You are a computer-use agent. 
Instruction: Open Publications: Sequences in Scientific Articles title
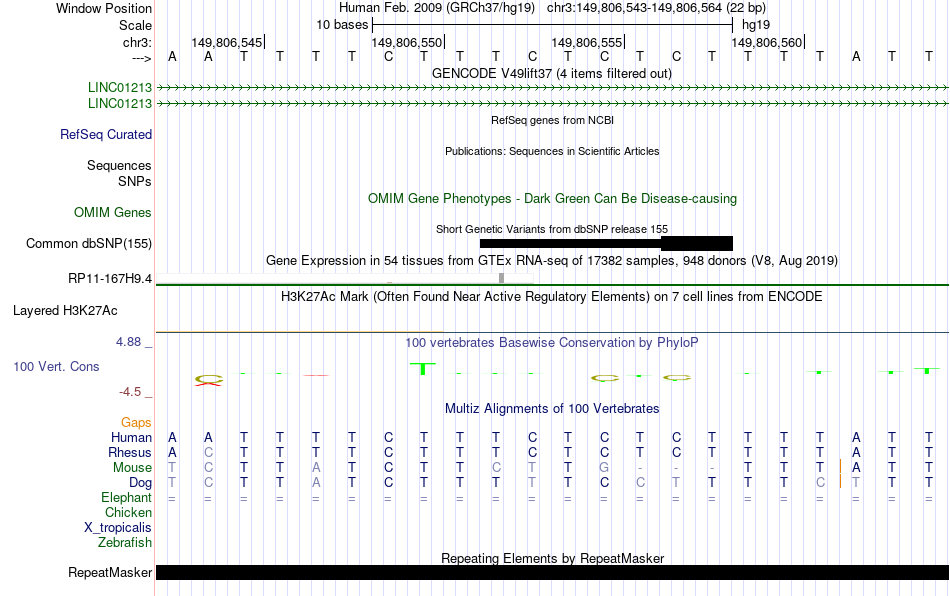(552, 151)
